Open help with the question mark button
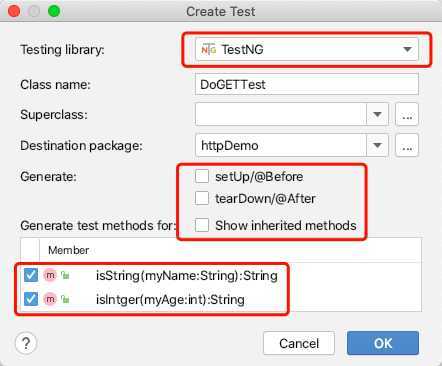The height and width of the screenshot is (366, 442). 26,343
